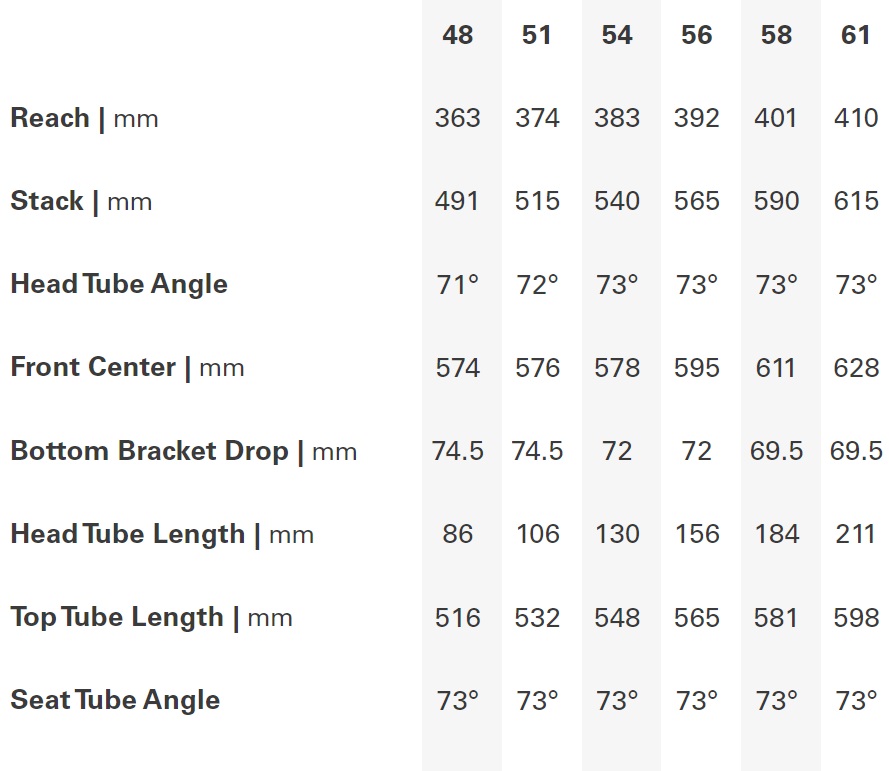Select Front Center value 628

pyautogui.click(x=856, y=368)
